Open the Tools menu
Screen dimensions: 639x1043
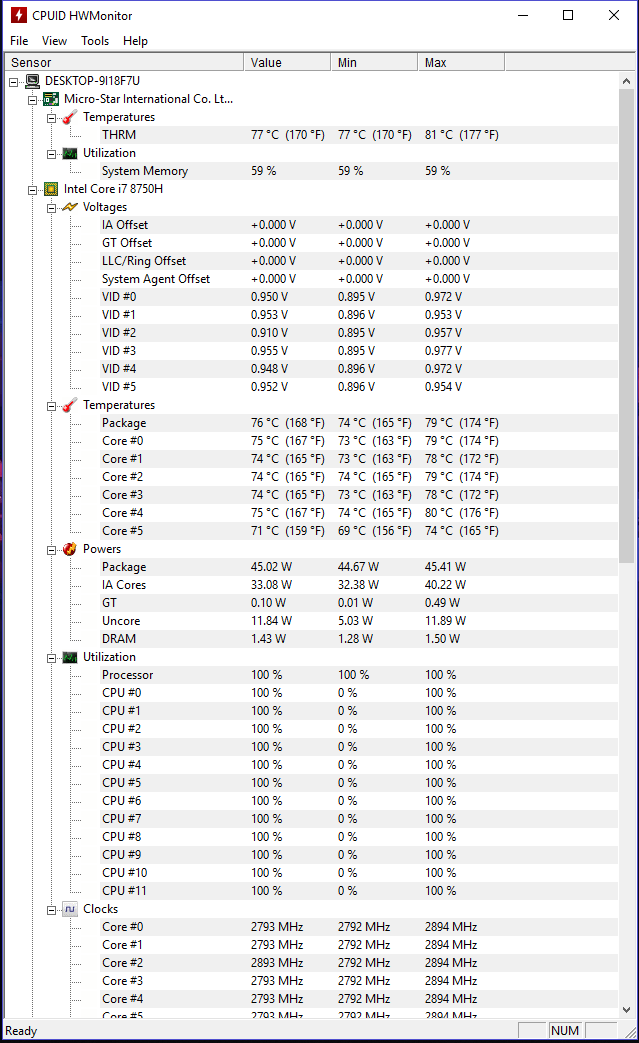click(x=95, y=41)
